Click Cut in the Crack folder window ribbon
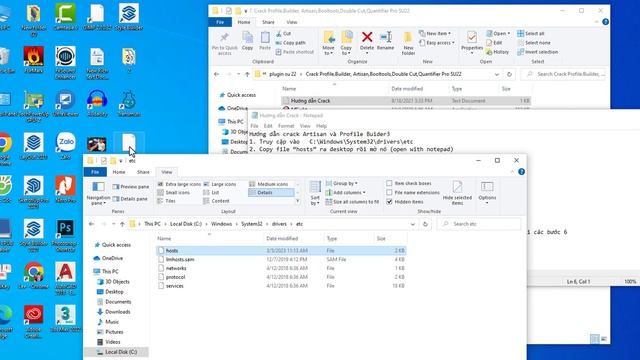Viewport: 640px width, 360px height. (x=283, y=33)
